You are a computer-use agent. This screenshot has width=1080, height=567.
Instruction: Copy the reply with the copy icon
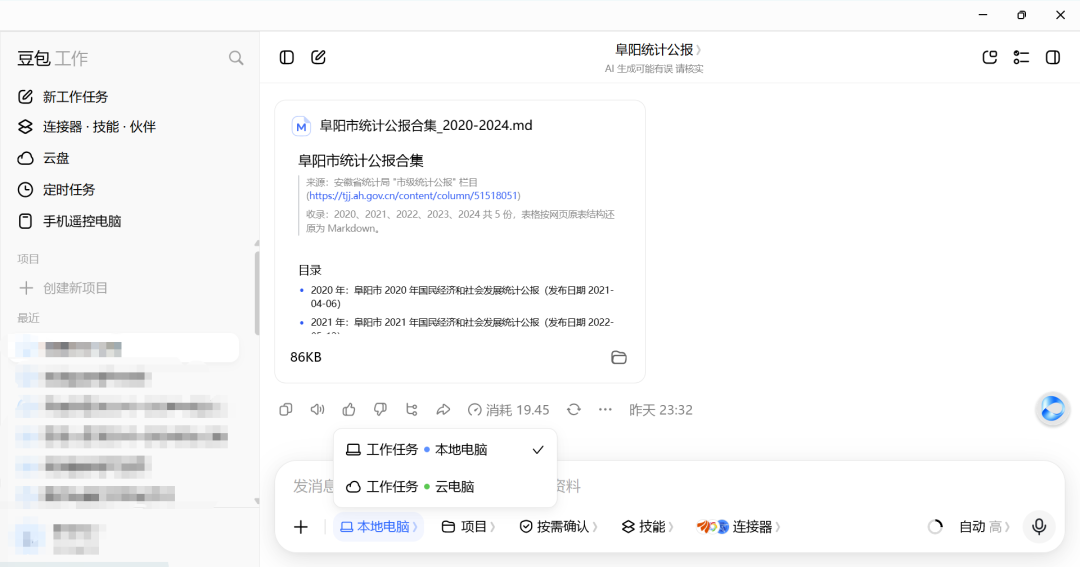(286, 410)
